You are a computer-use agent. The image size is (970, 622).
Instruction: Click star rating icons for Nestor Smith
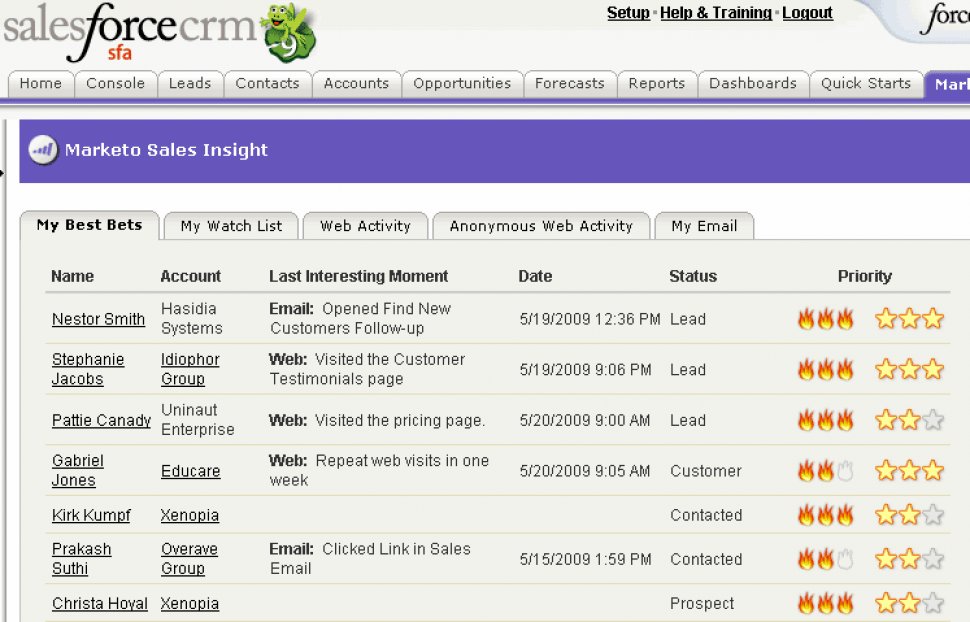pos(909,319)
